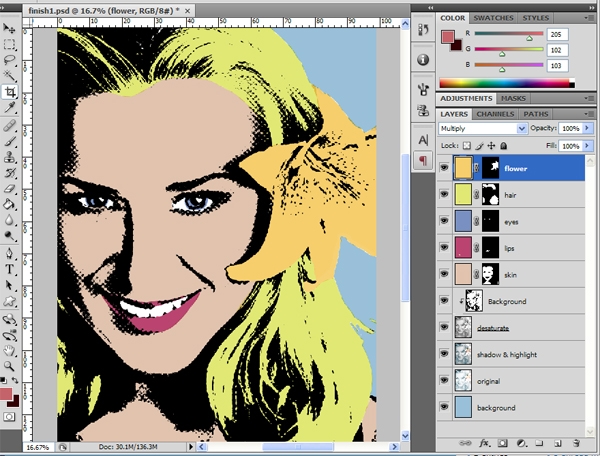The height and width of the screenshot is (456, 600).
Task: Open the Fill slider arrow
Action: [x=587, y=146]
